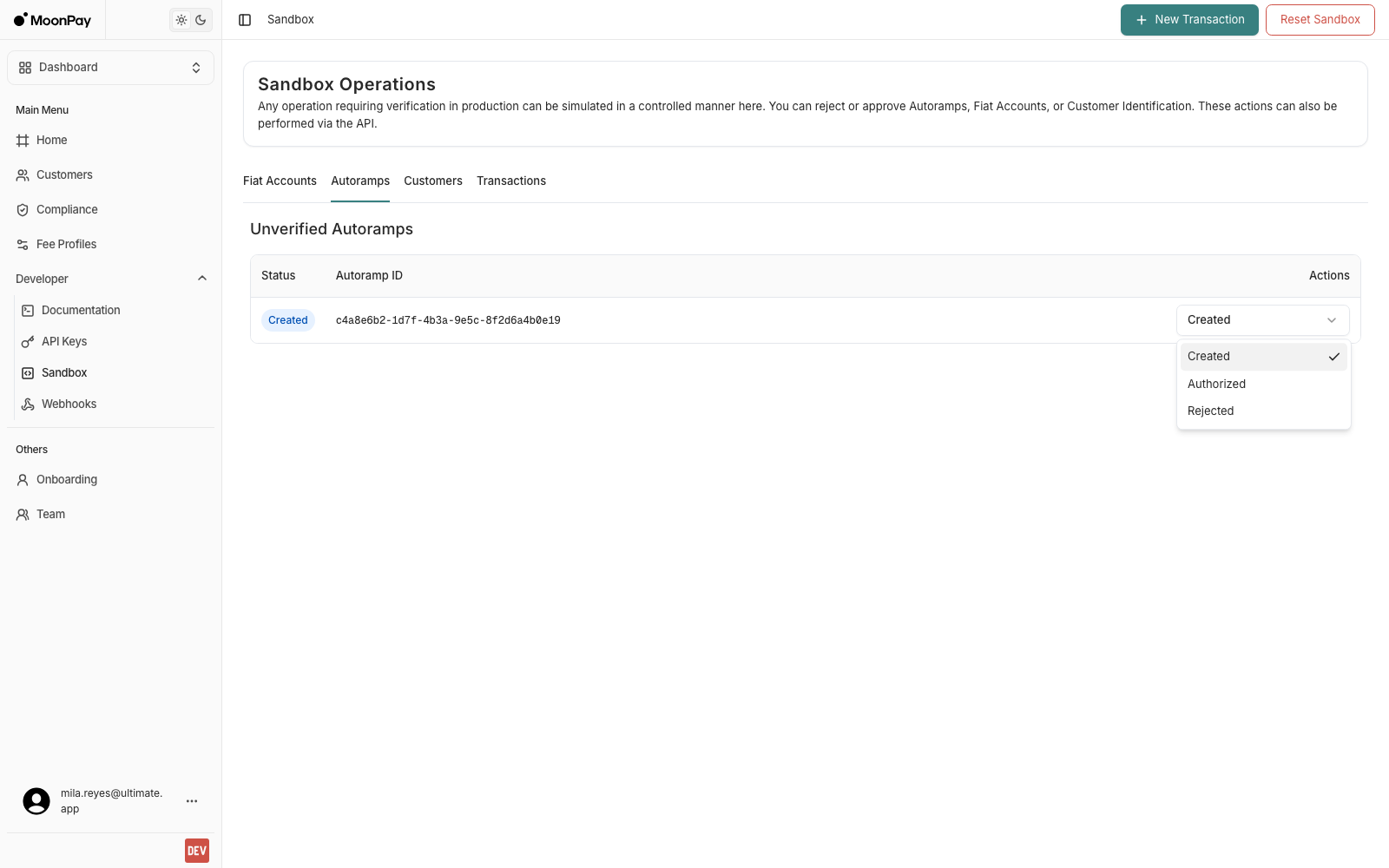Click the Webhooks icon
This screenshot has width=1389, height=868.
[x=28, y=404]
